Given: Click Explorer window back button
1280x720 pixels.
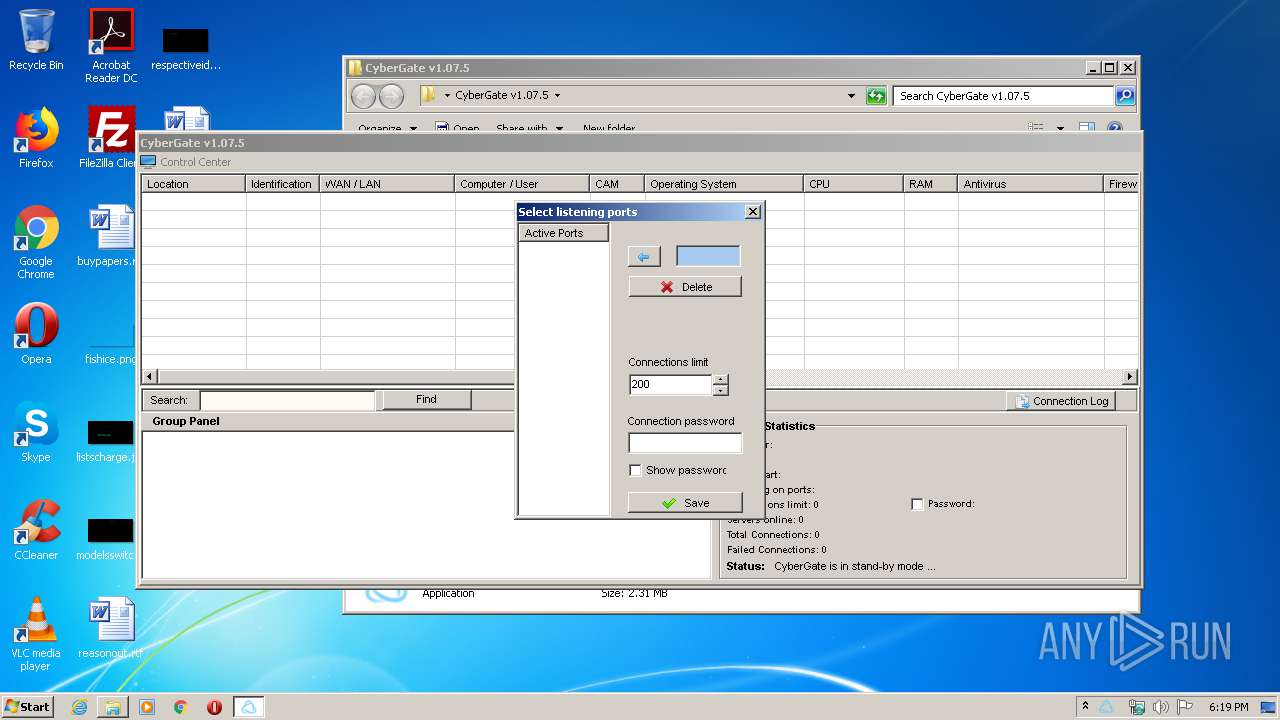Looking at the screenshot, I should click(363, 96).
